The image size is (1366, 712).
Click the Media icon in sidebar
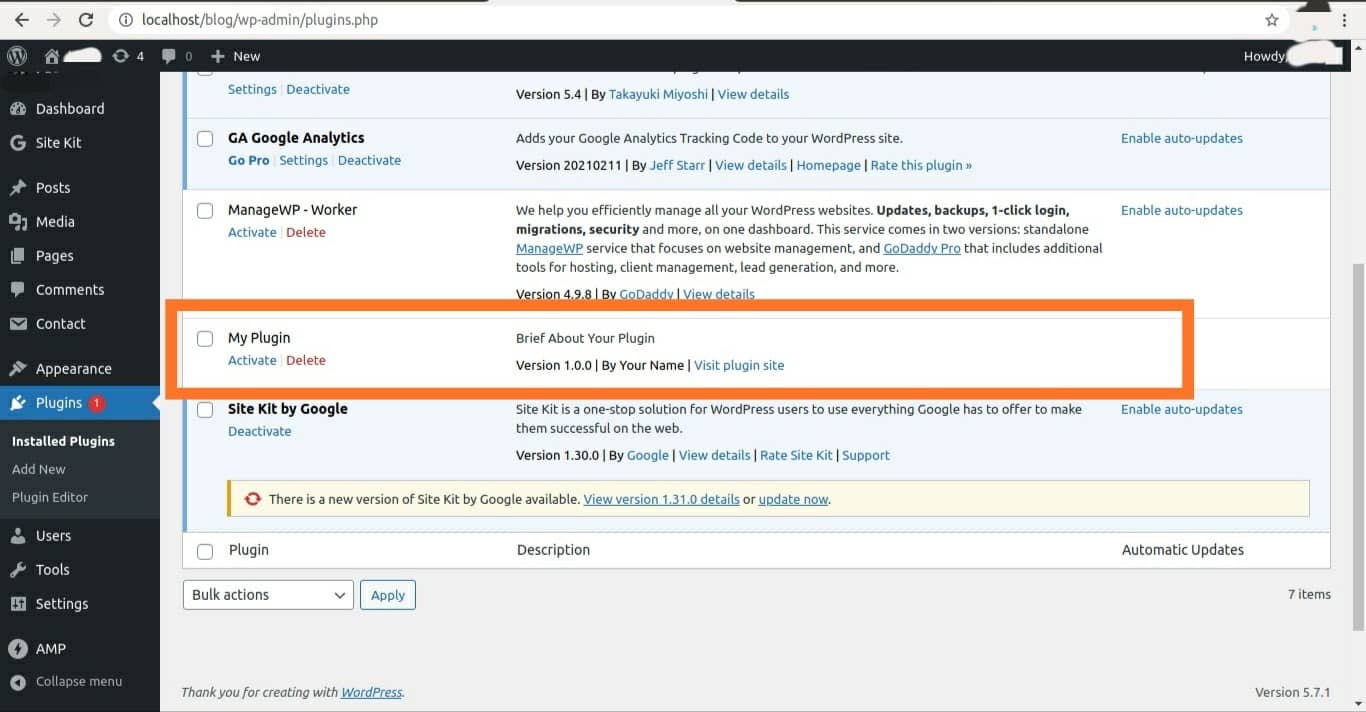[x=18, y=222]
